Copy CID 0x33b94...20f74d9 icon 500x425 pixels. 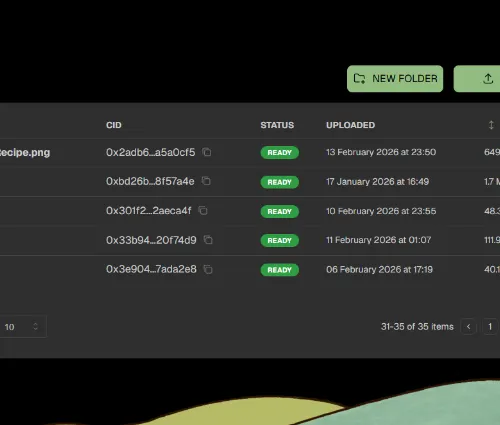pyautogui.click(x=208, y=240)
